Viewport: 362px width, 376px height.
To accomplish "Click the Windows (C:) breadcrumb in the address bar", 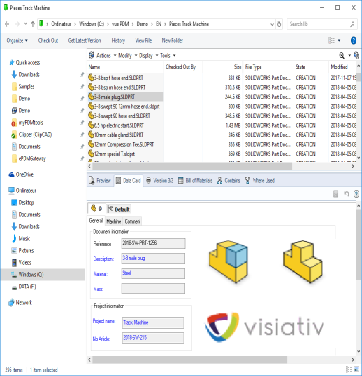I will coord(91,24).
